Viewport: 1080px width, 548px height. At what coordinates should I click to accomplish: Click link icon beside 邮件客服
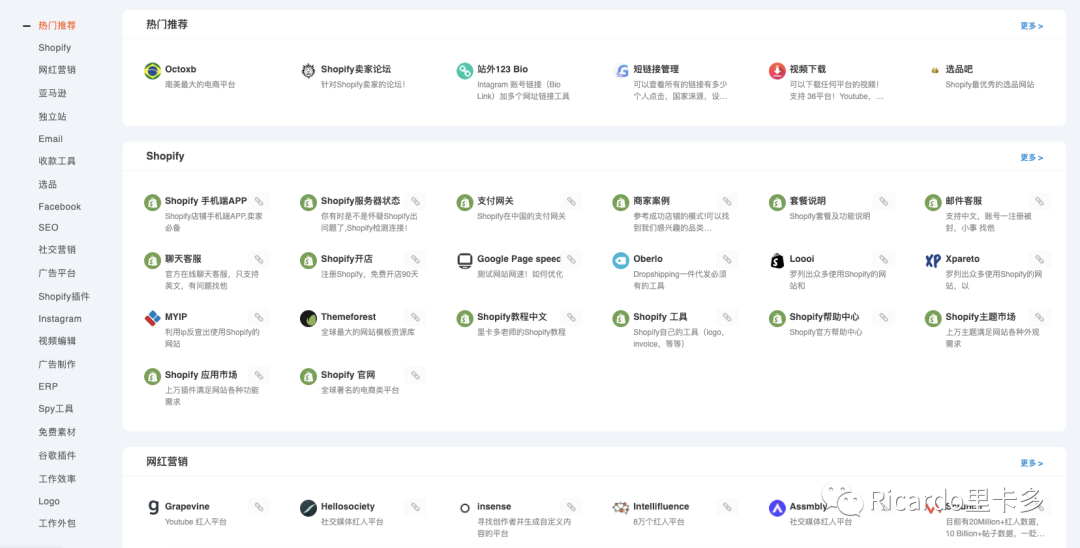(x=1039, y=202)
